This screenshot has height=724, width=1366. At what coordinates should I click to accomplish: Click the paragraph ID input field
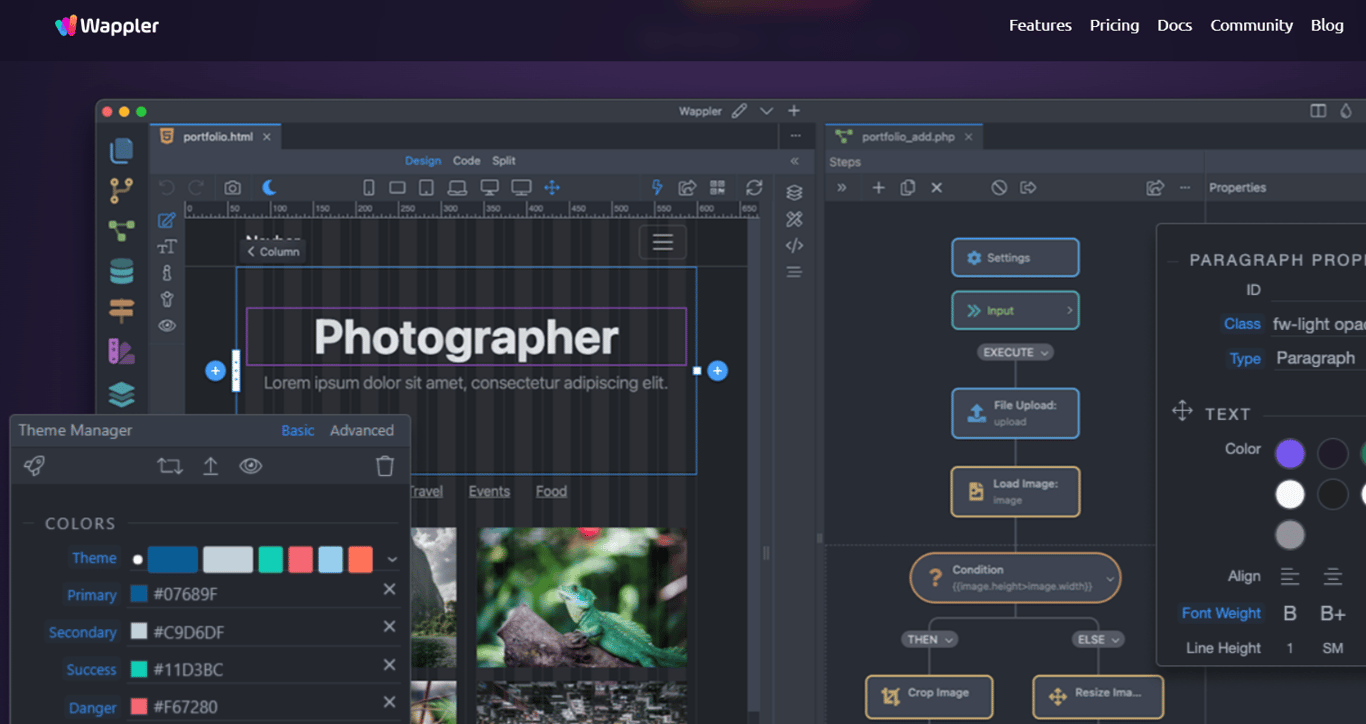1318,290
